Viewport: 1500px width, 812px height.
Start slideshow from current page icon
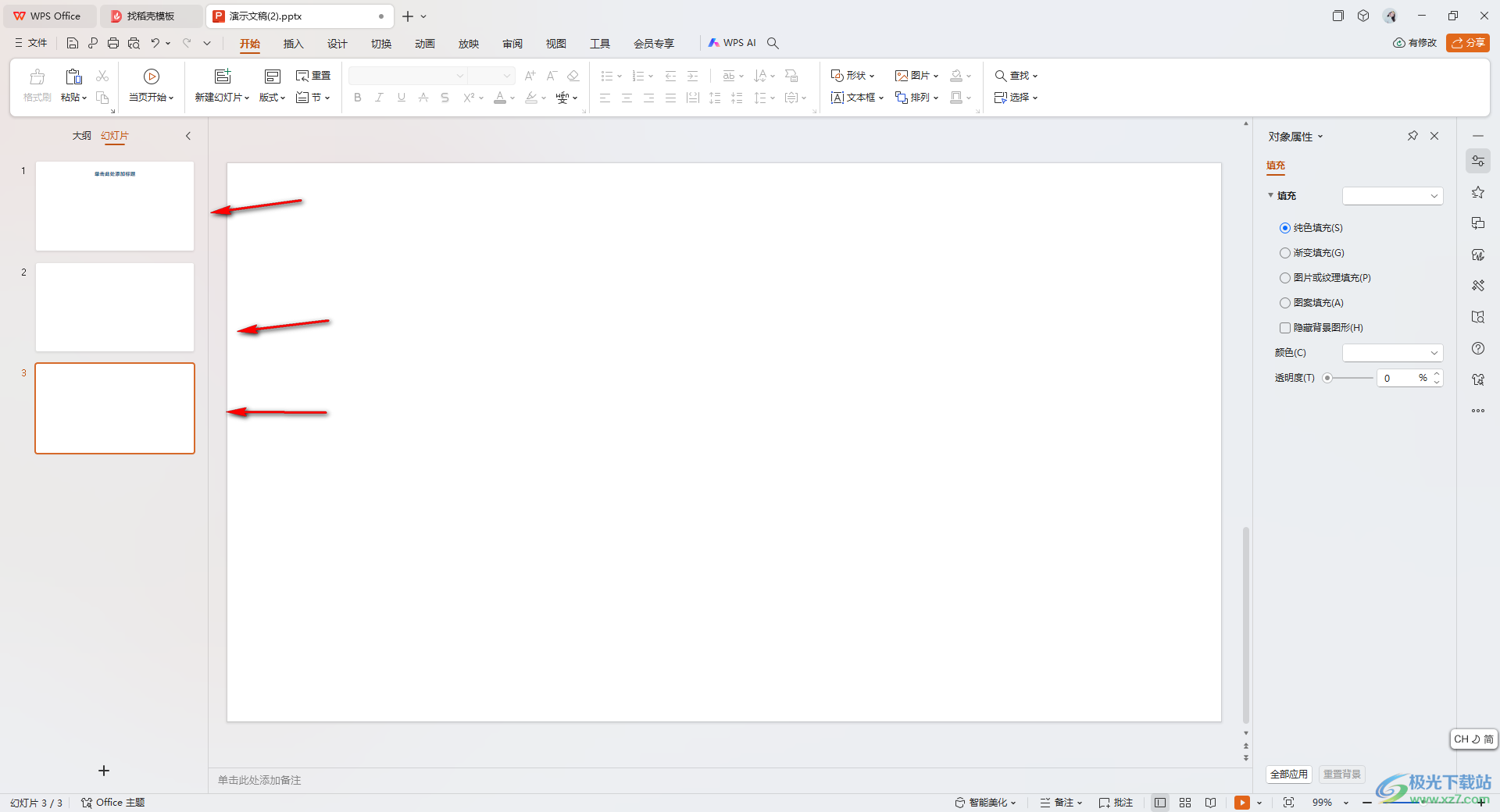[x=152, y=76]
